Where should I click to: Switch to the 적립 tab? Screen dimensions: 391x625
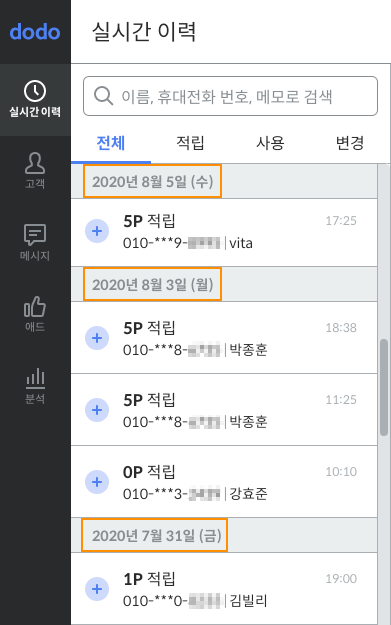click(191, 143)
